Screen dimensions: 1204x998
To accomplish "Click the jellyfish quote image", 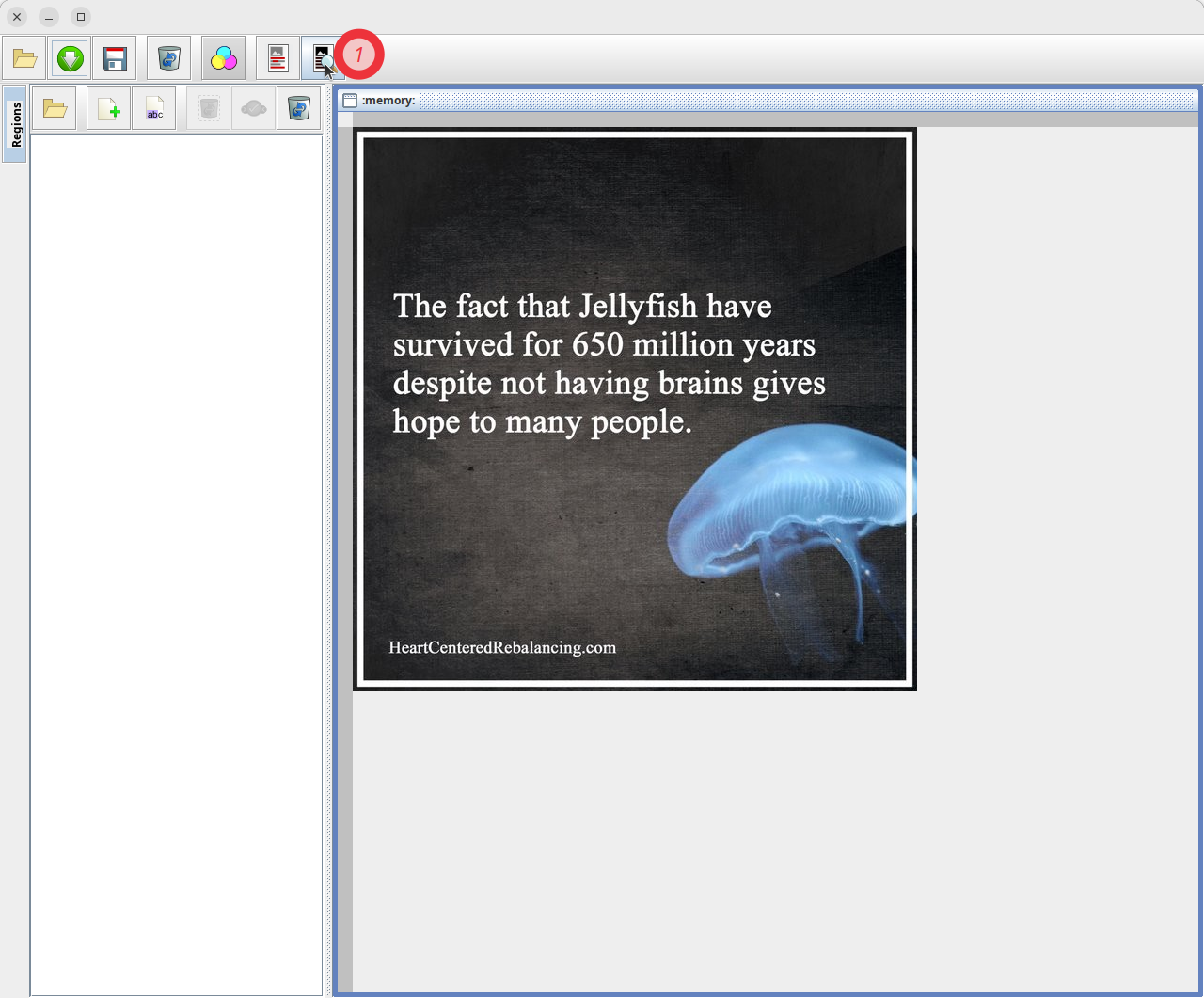I will pyautogui.click(x=635, y=409).
